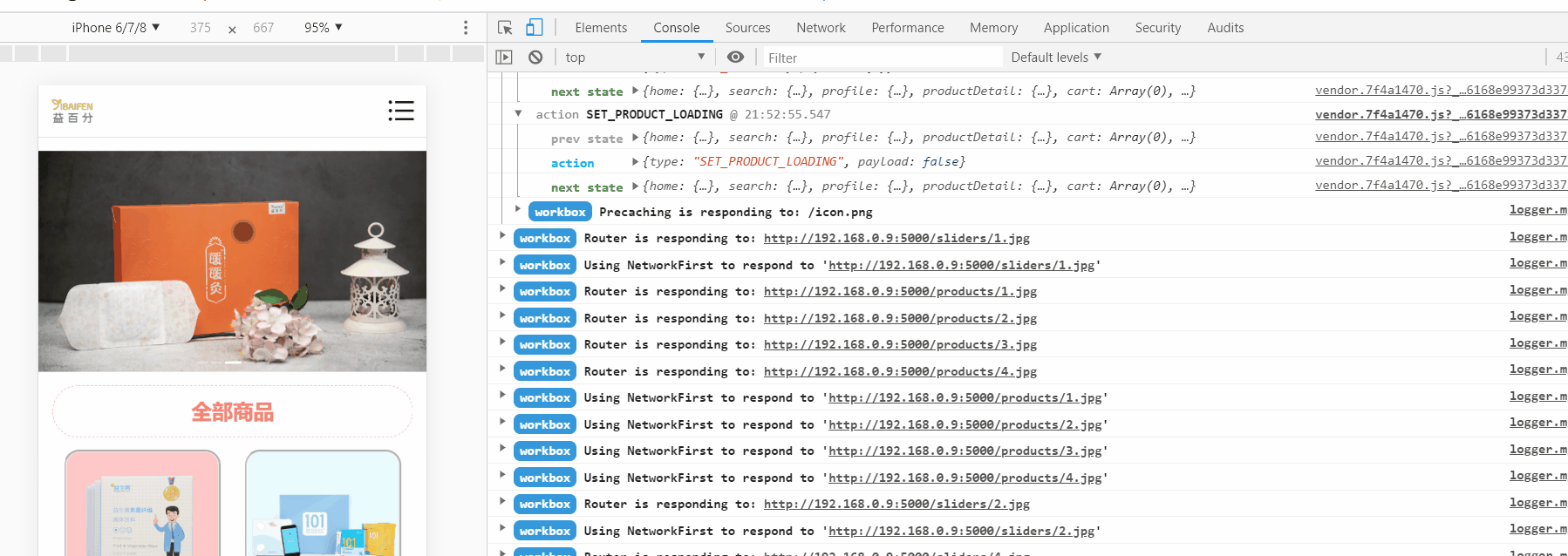Open the top JavaScript context dropdown
This screenshot has width=1568, height=556.
(x=635, y=58)
